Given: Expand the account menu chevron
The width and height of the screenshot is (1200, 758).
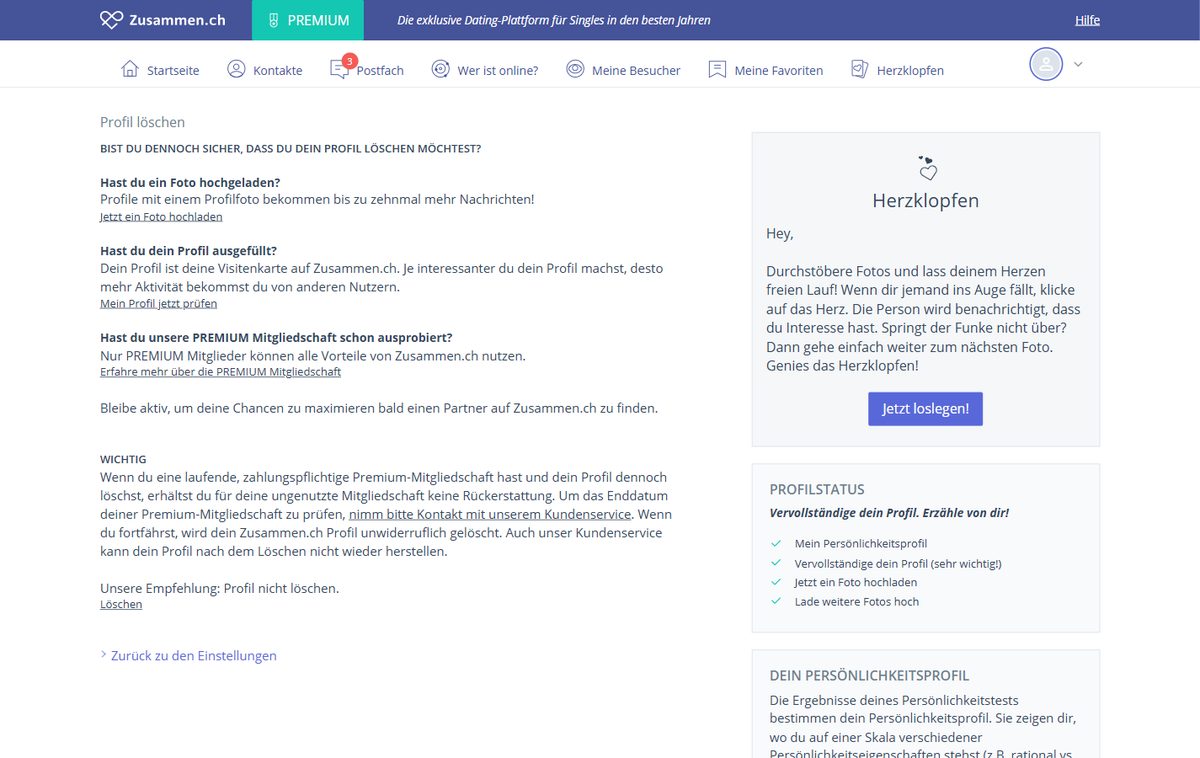Looking at the screenshot, I should pyautogui.click(x=1077, y=64).
